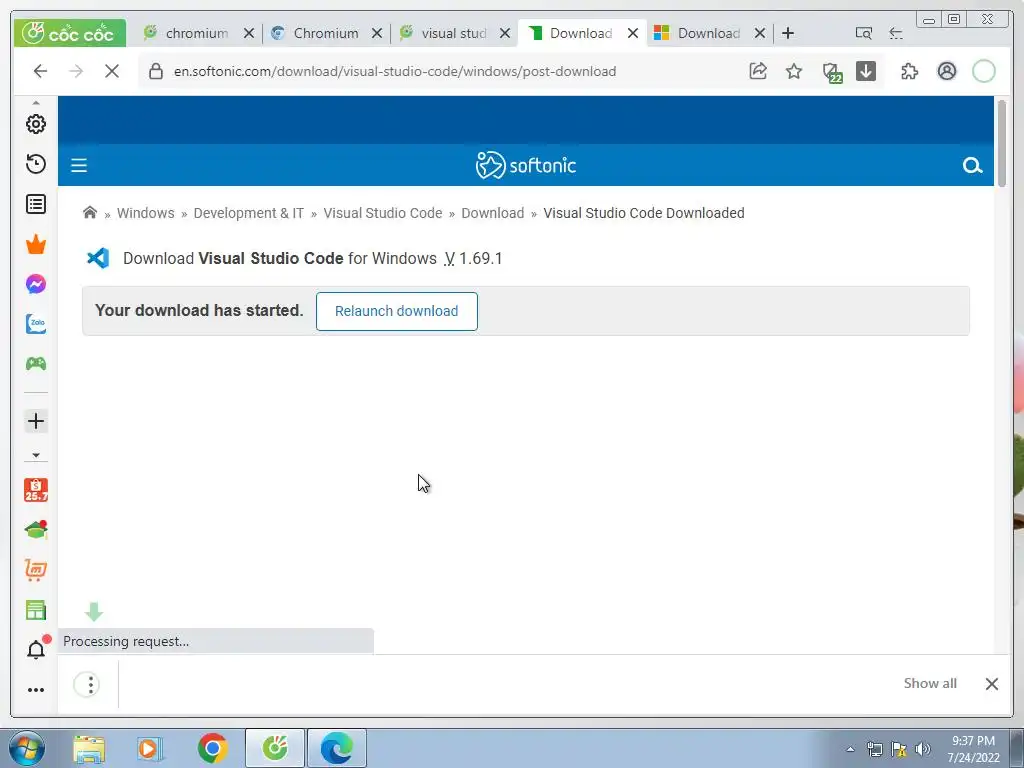Click the Softonic logo
The height and width of the screenshot is (768, 1024).
(526, 165)
